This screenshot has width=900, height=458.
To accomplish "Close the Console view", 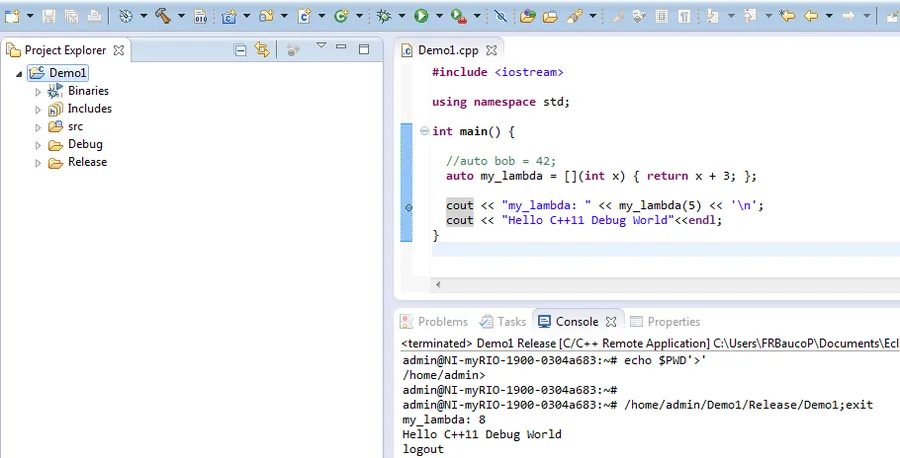I will (611, 321).
